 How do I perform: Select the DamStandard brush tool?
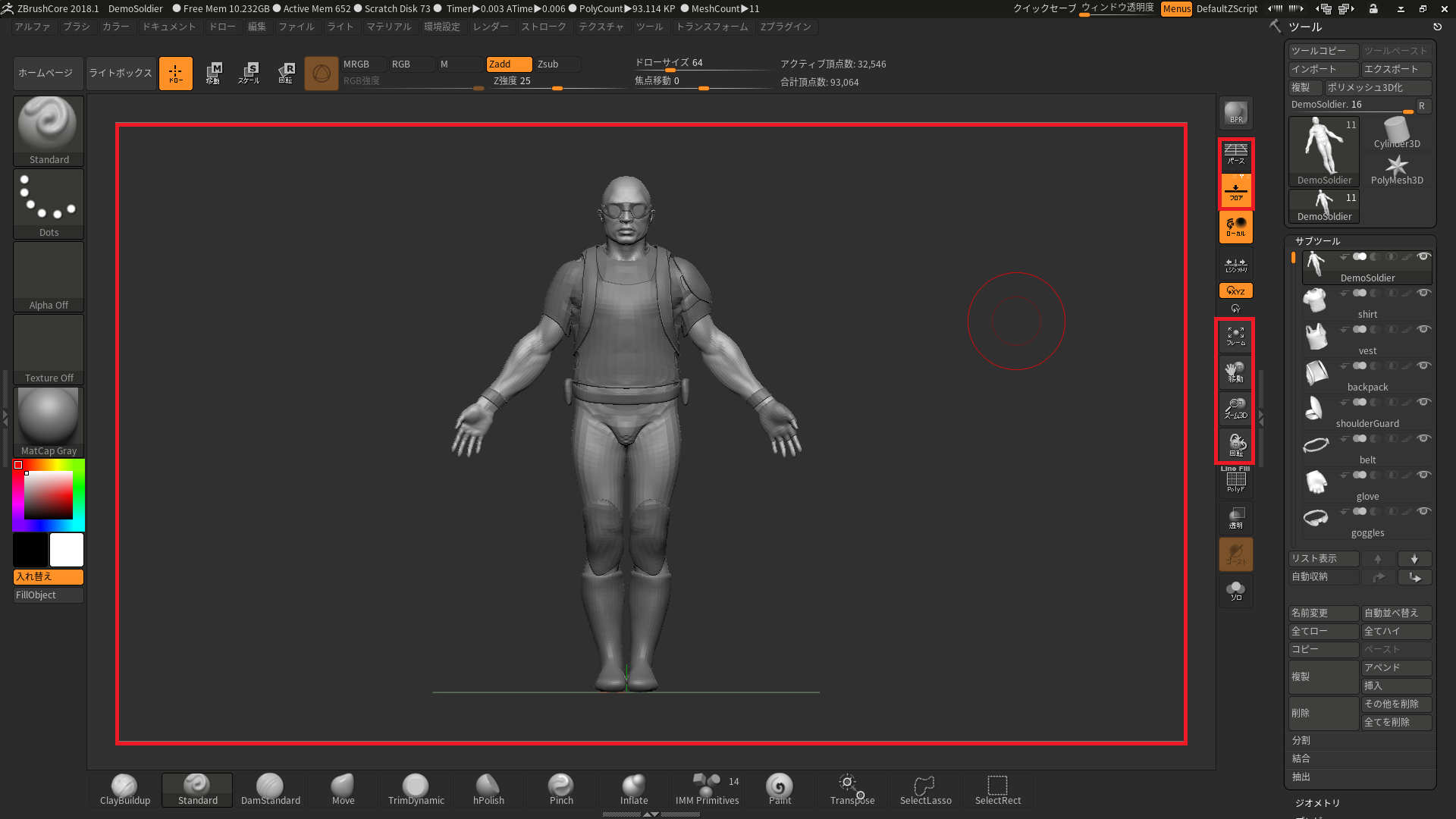pyautogui.click(x=270, y=788)
